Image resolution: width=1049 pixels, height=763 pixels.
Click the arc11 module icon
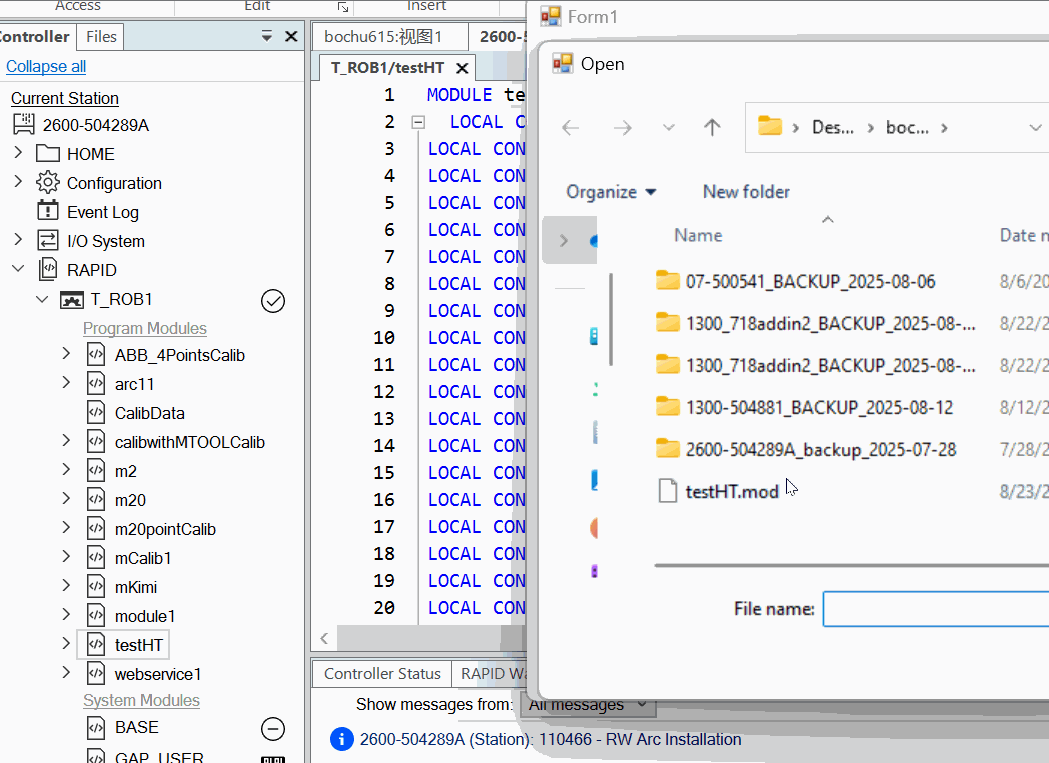[x=96, y=384]
